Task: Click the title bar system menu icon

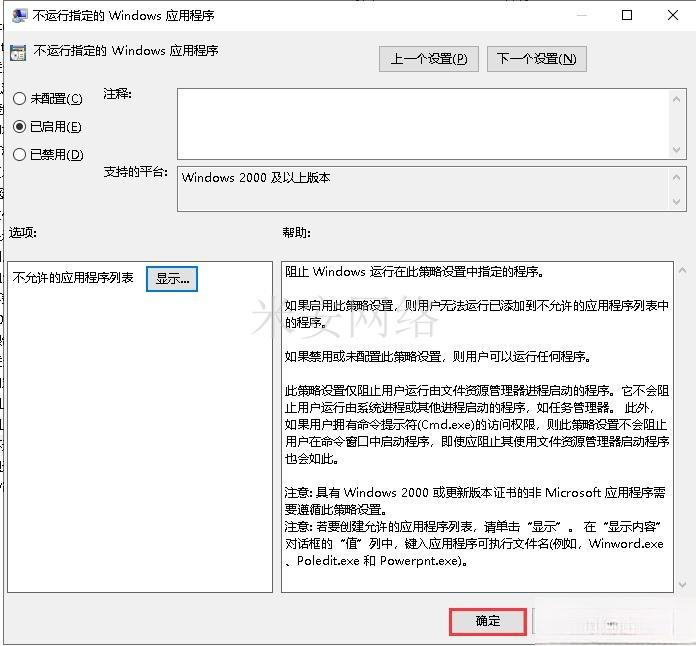Action: [20, 16]
